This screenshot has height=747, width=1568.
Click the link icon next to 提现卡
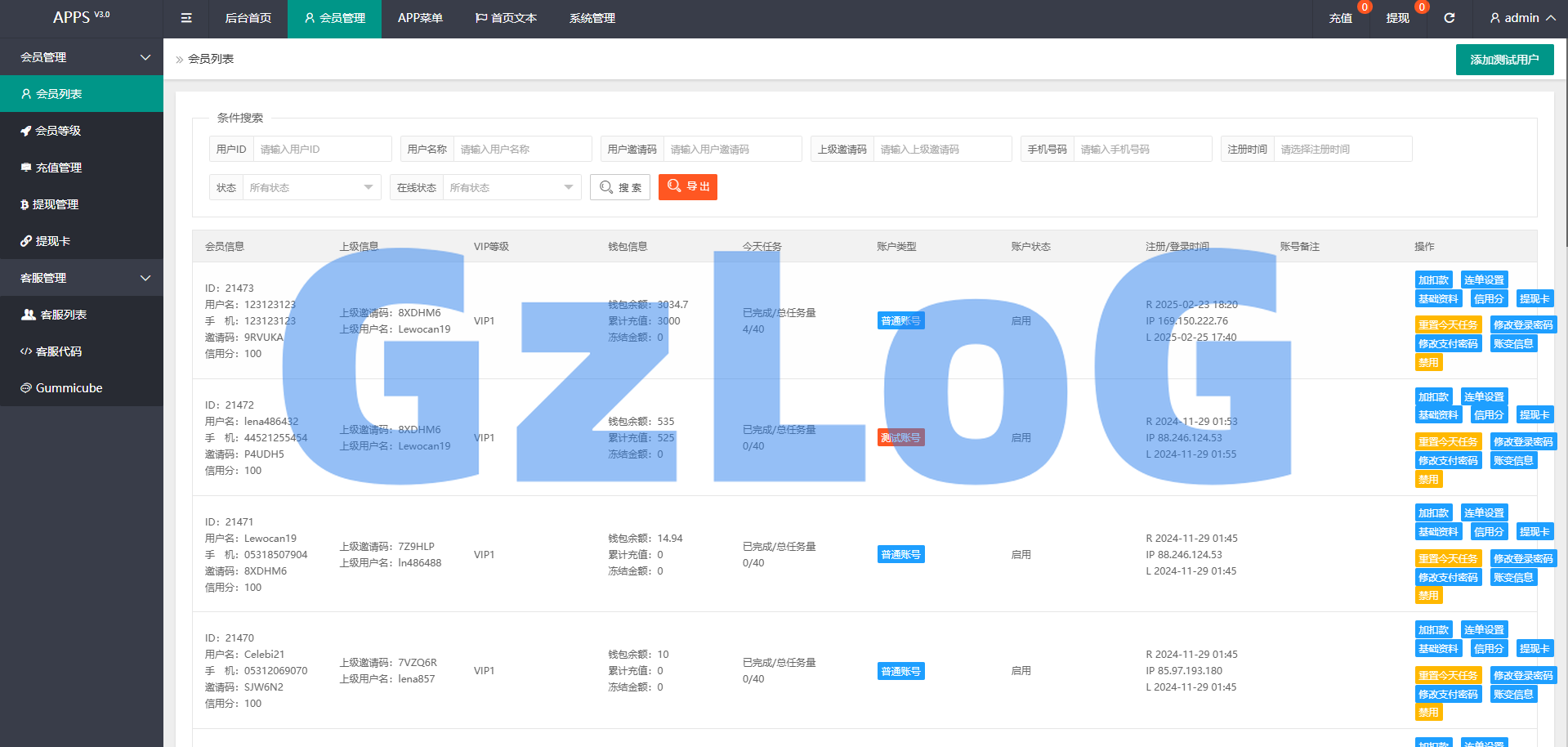tap(26, 241)
